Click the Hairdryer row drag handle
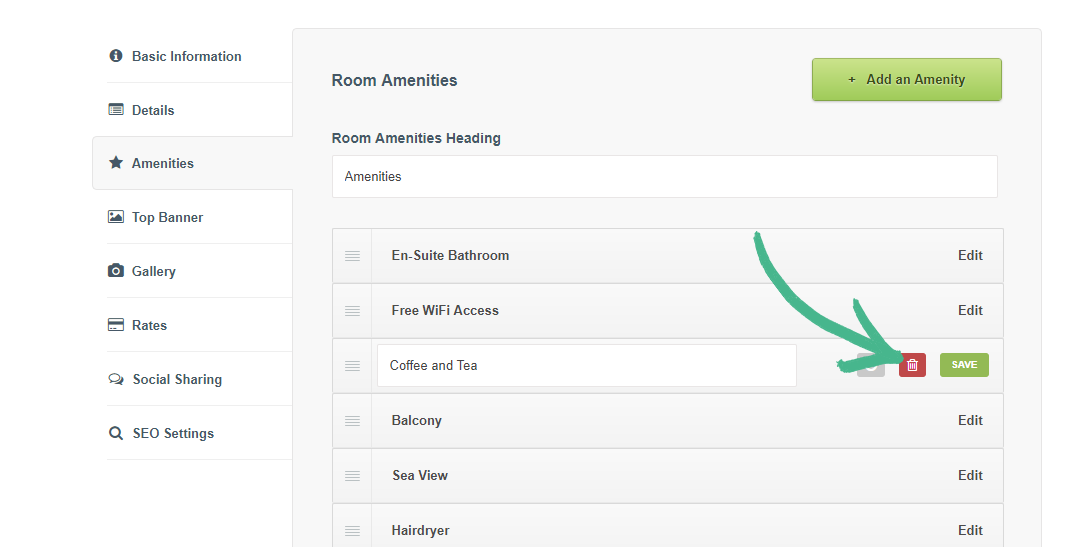This screenshot has width=1075, height=547. [352, 530]
